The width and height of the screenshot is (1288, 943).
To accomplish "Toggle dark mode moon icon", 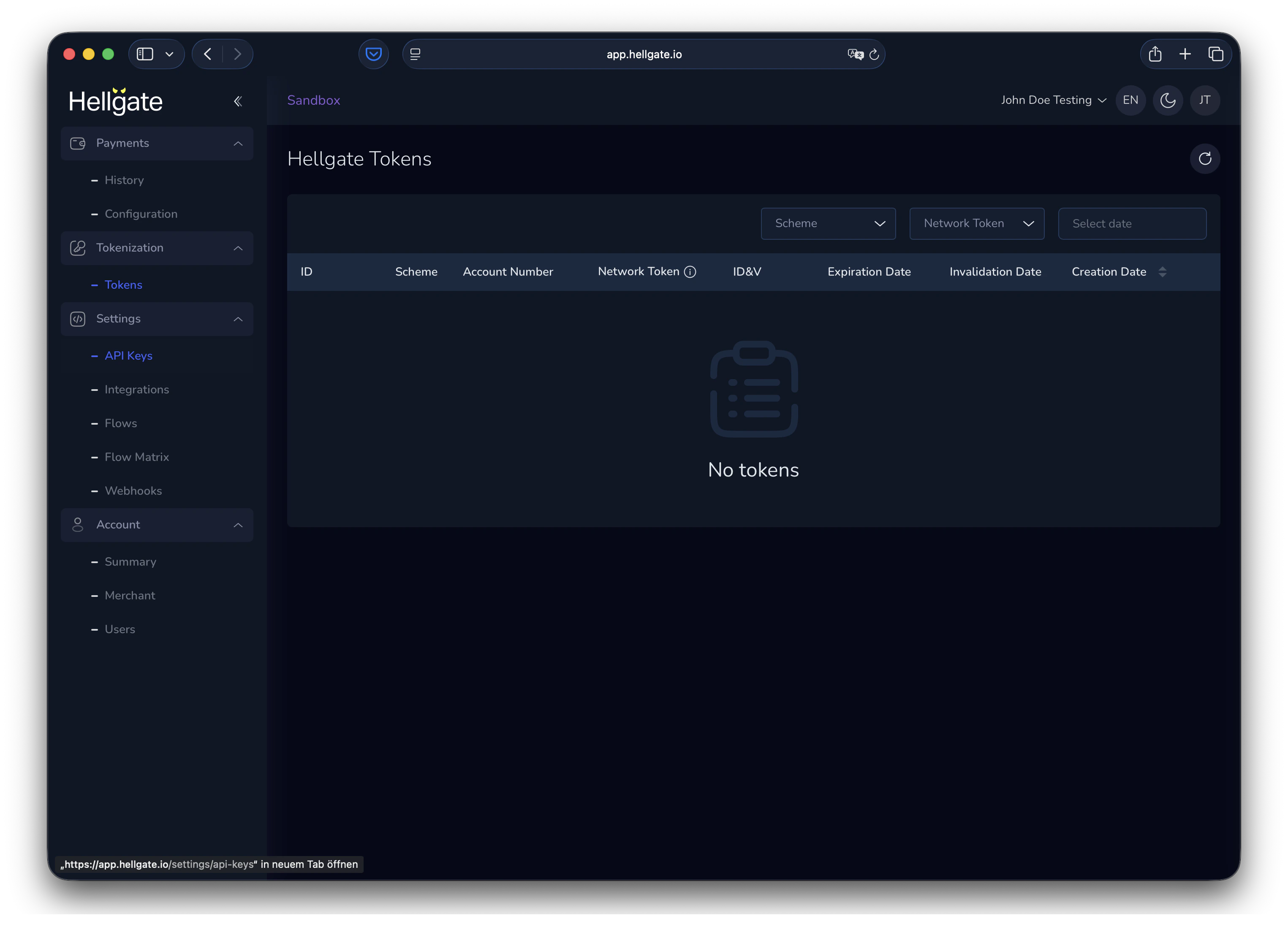I will tap(1168, 100).
